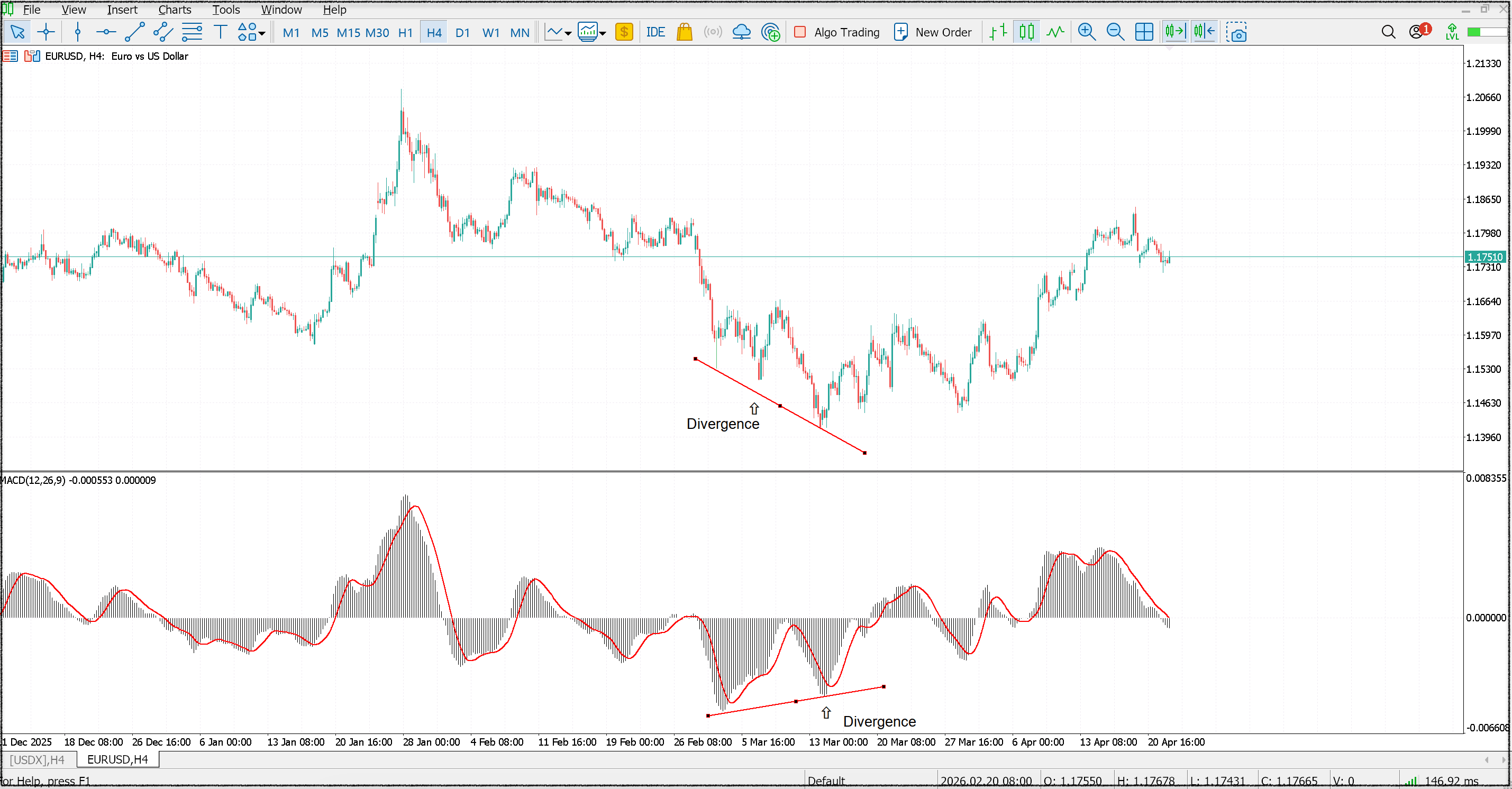The height and width of the screenshot is (789, 1512).
Task: Select the Fibonacci retracement tool
Action: [x=192, y=32]
